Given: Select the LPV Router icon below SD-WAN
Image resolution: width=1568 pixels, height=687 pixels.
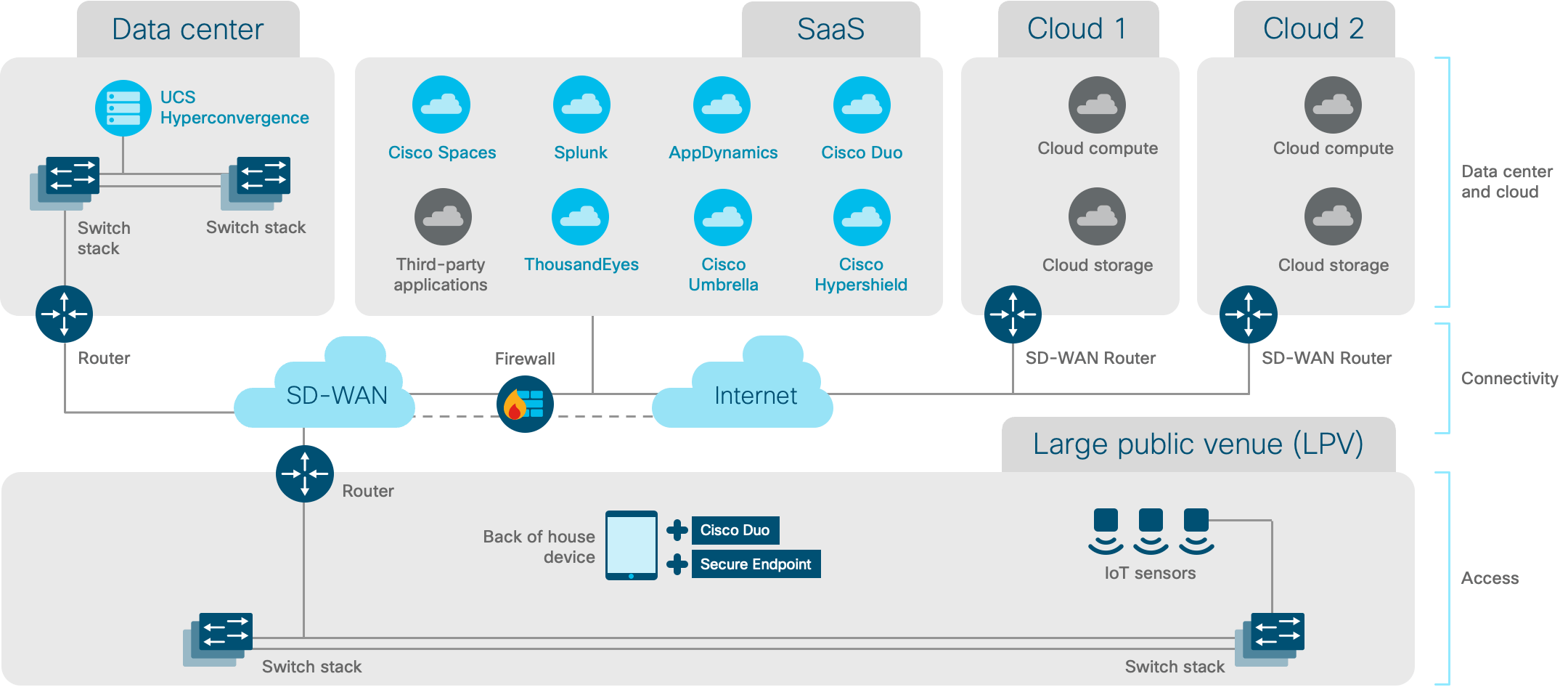Looking at the screenshot, I should [305, 473].
